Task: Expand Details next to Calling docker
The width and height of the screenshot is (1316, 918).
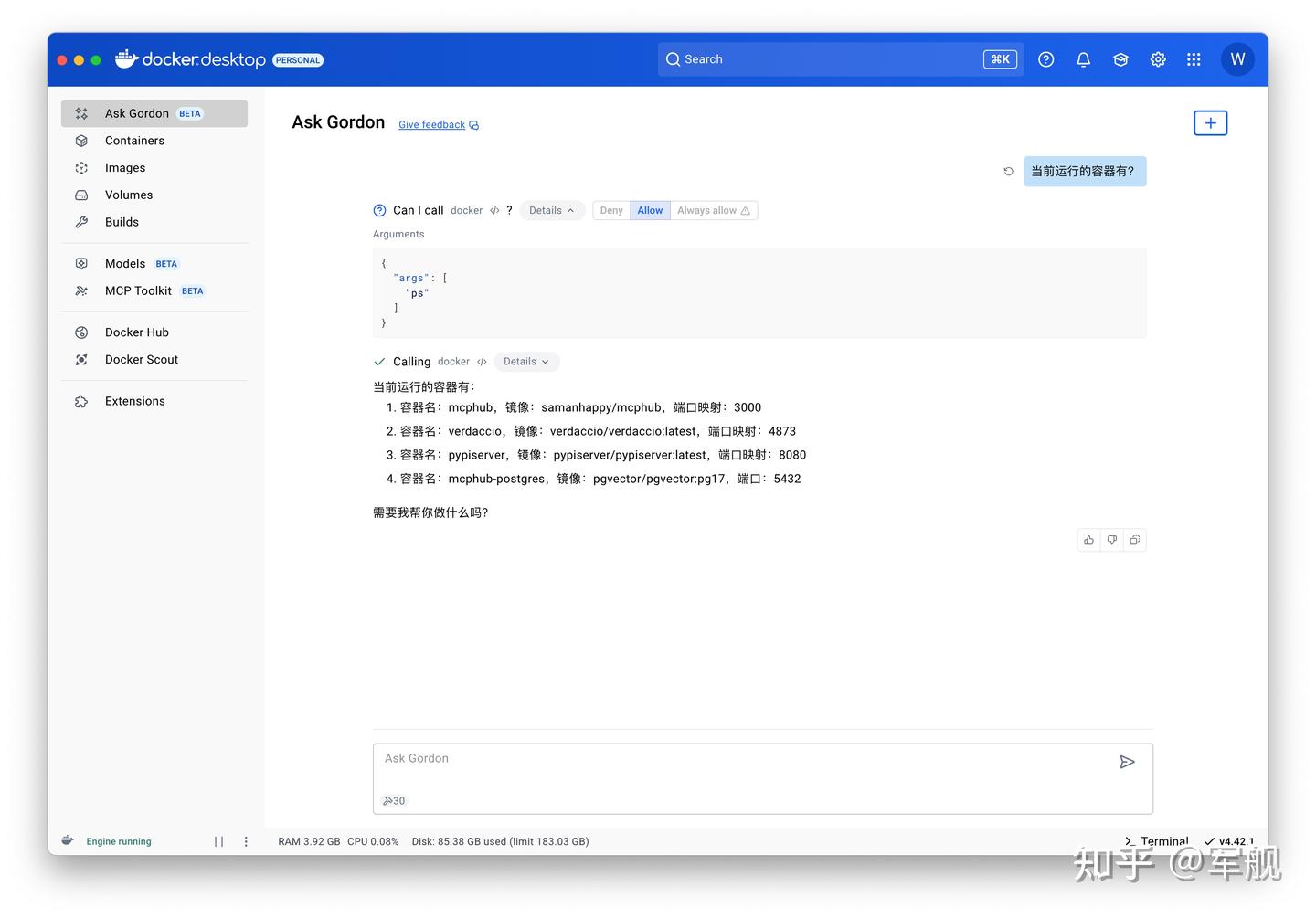Action: click(x=525, y=361)
